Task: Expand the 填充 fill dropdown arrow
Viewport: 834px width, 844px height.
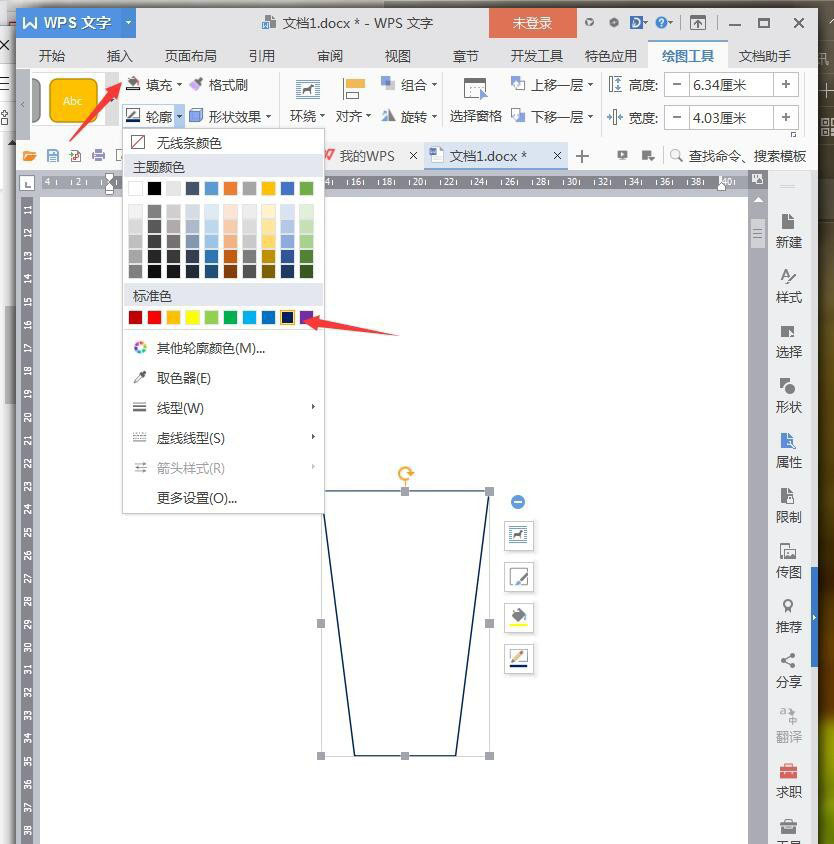Action: (x=180, y=86)
